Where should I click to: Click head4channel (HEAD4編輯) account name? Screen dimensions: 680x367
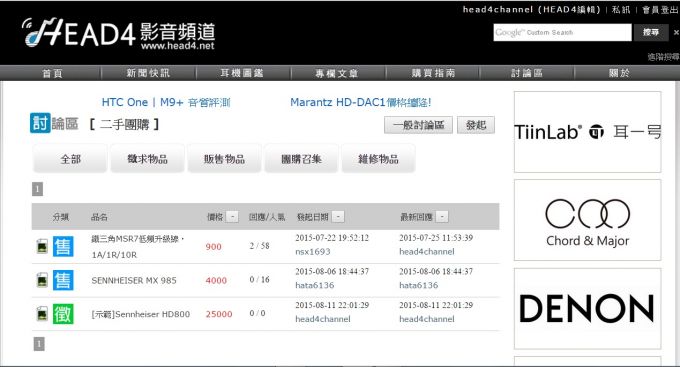pyautogui.click(x=531, y=10)
